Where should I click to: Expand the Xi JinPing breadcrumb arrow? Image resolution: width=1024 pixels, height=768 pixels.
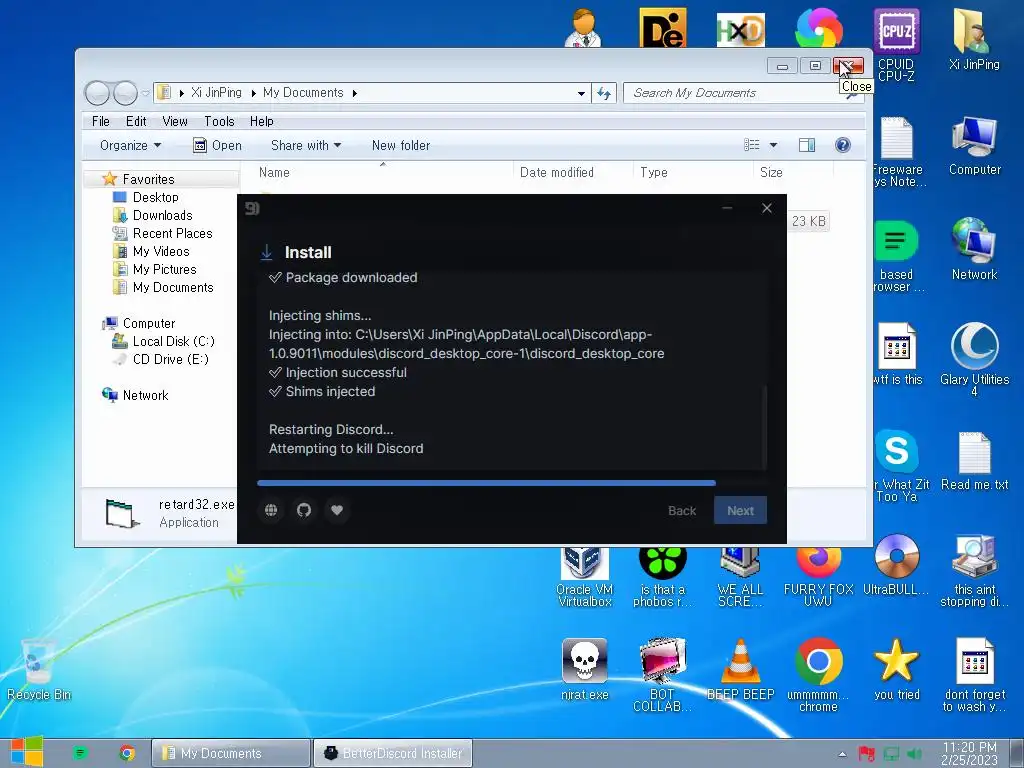click(253, 93)
